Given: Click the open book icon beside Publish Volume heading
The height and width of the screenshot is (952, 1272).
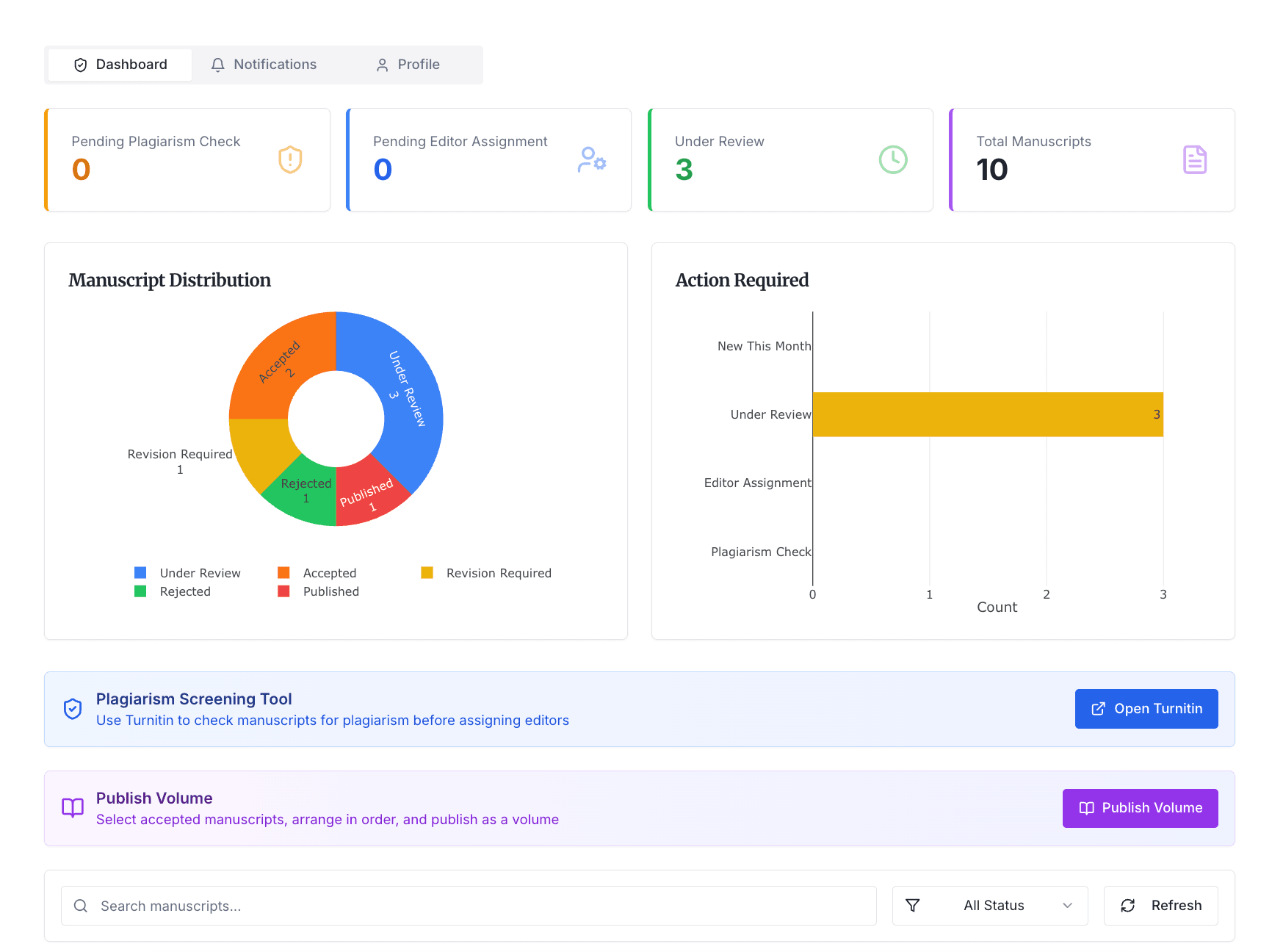Looking at the screenshot, I should tap(73, 808).
